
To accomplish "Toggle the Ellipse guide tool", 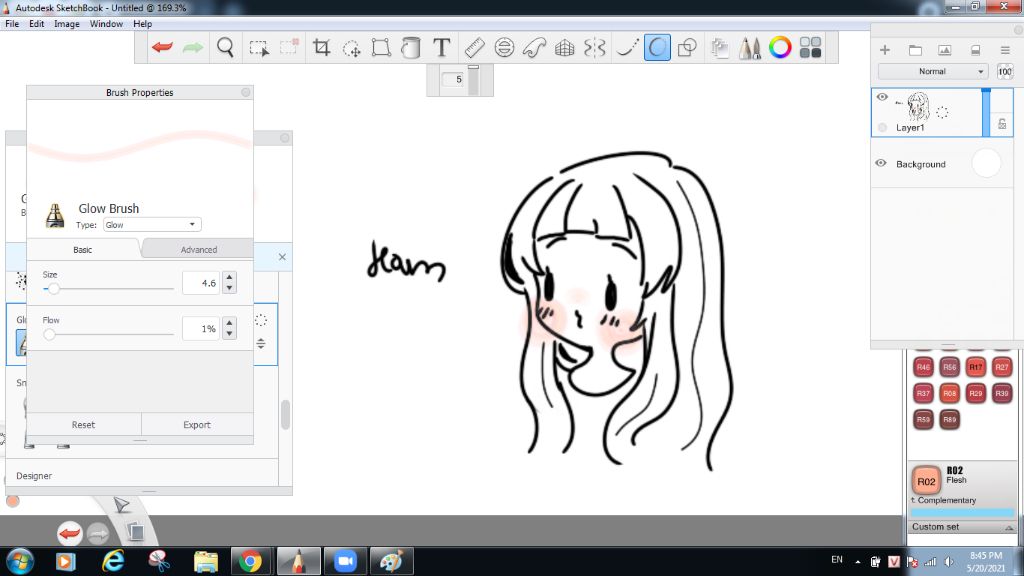I will tap(504, 48).
